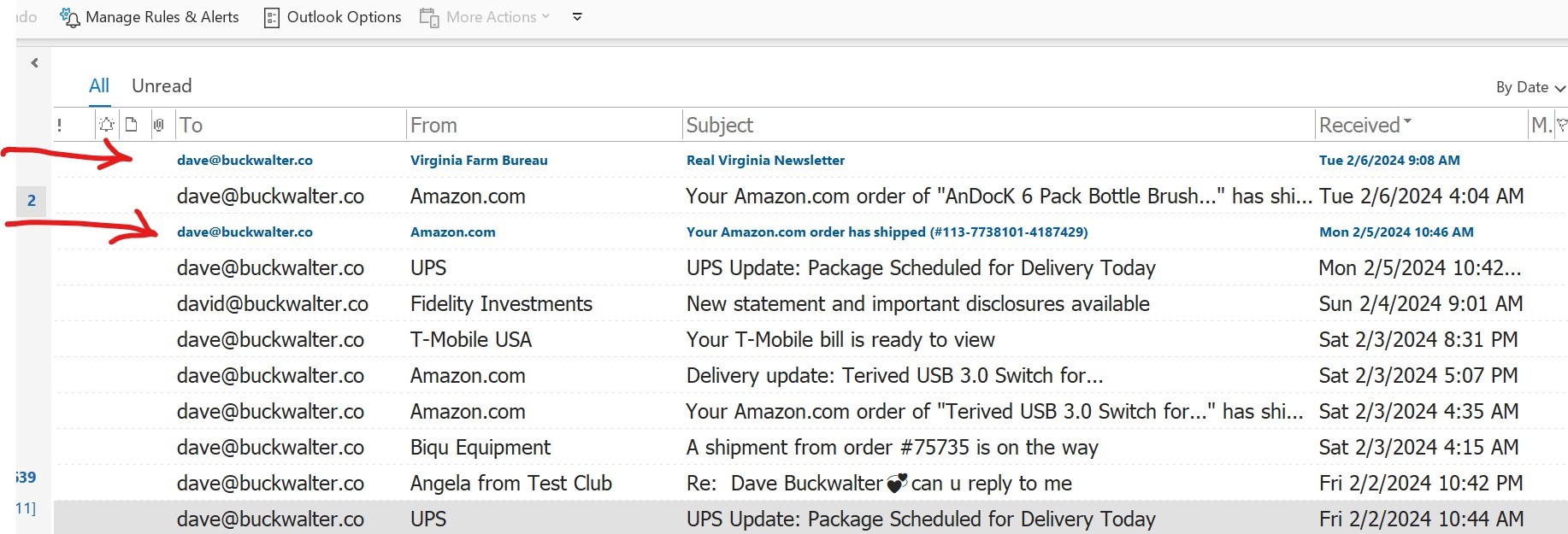Click the Manage Rules & Alerts bell icon
The width and height of the screenshot is (1568, 534).
click(x=70, y=17)
